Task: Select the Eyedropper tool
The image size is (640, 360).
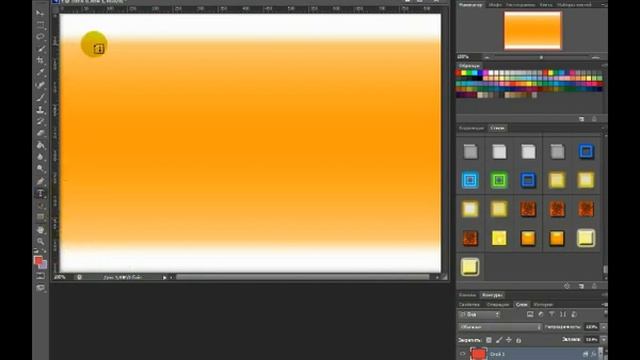Action: pyautogui.click(x=40, y=73)
